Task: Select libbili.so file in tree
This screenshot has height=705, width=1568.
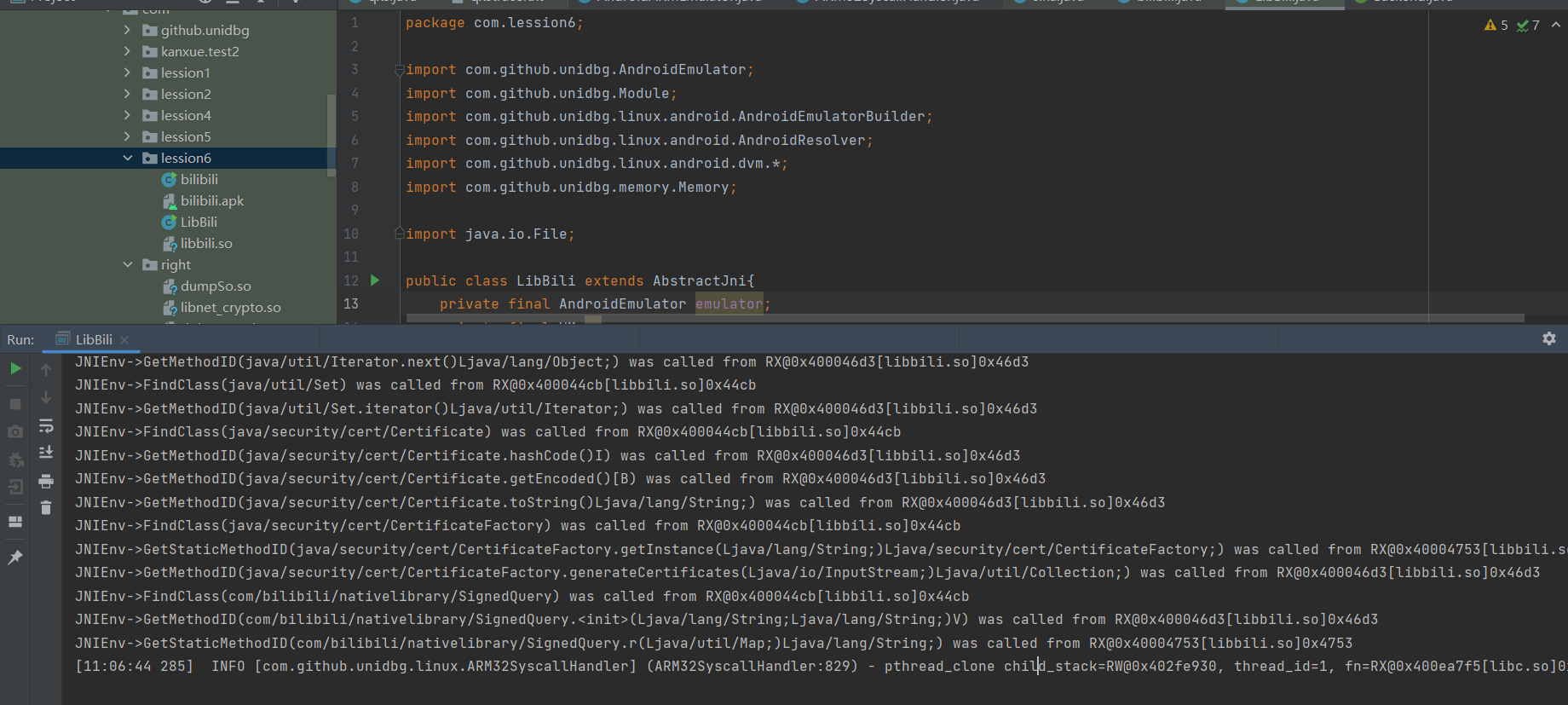Action: click(x=206, y=243)
